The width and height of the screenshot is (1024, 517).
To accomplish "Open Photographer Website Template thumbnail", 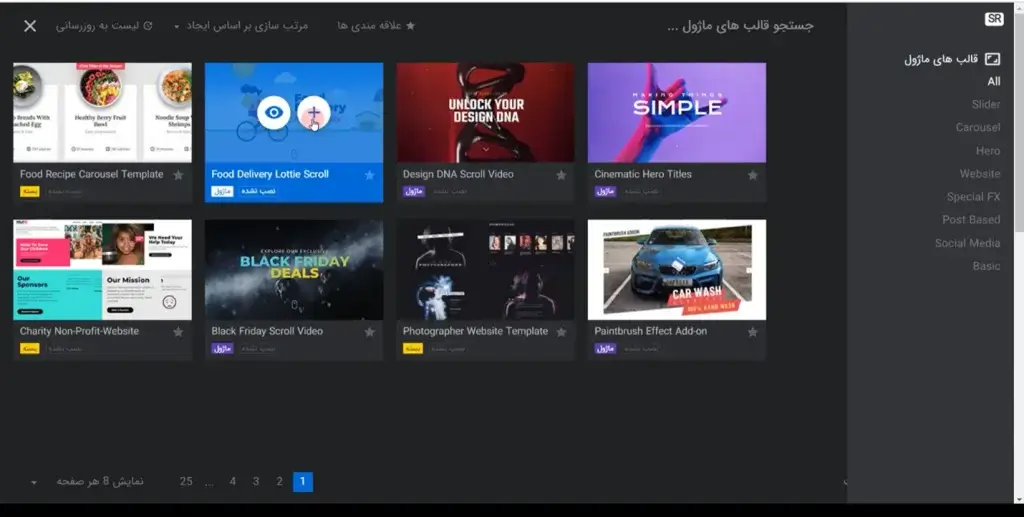I will point(485,270).
